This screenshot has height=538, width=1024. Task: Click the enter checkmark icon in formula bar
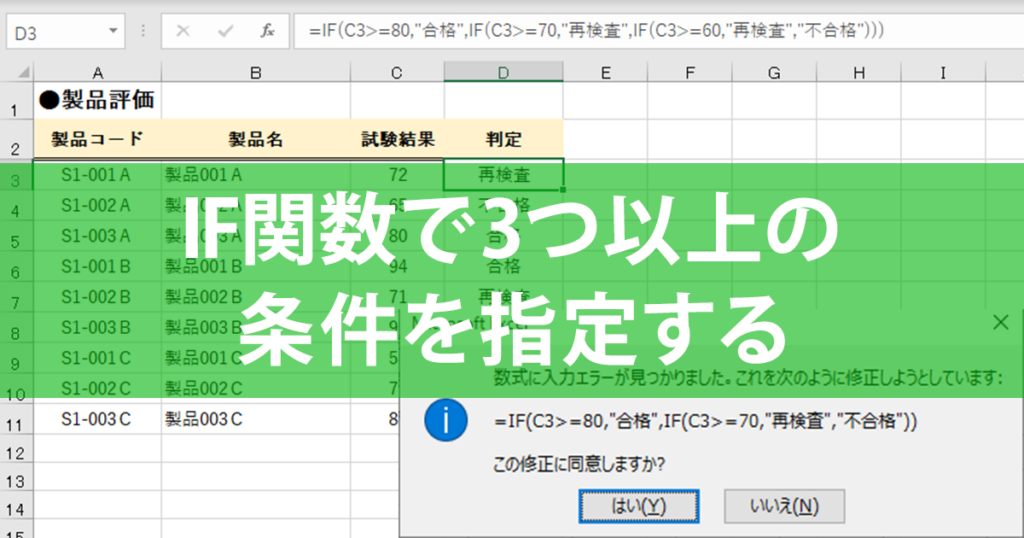(x=225, y=31)
